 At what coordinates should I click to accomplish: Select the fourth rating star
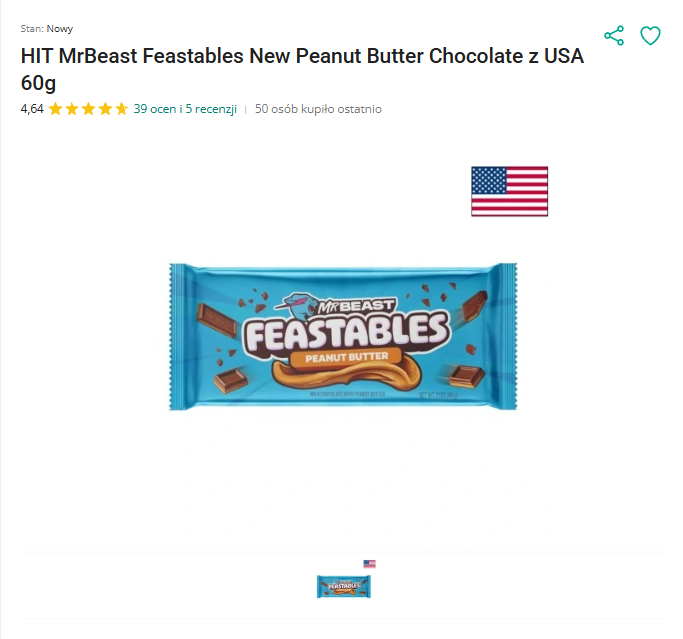105,108
